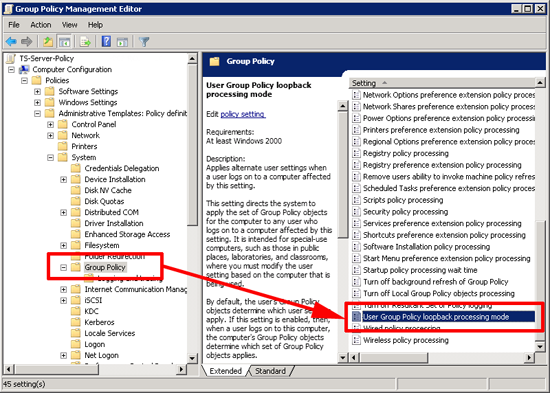Collapse the Policies tree node

pos(24,80)
